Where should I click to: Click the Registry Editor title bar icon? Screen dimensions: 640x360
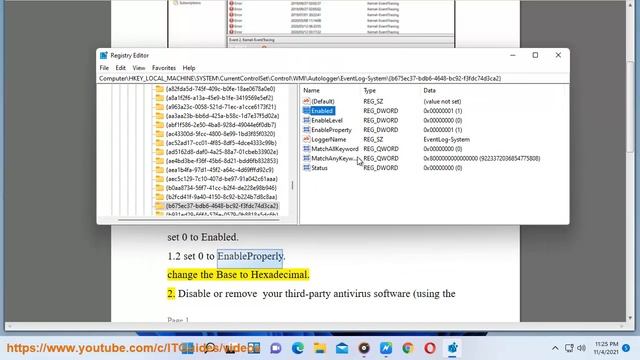tap(104, 56)
